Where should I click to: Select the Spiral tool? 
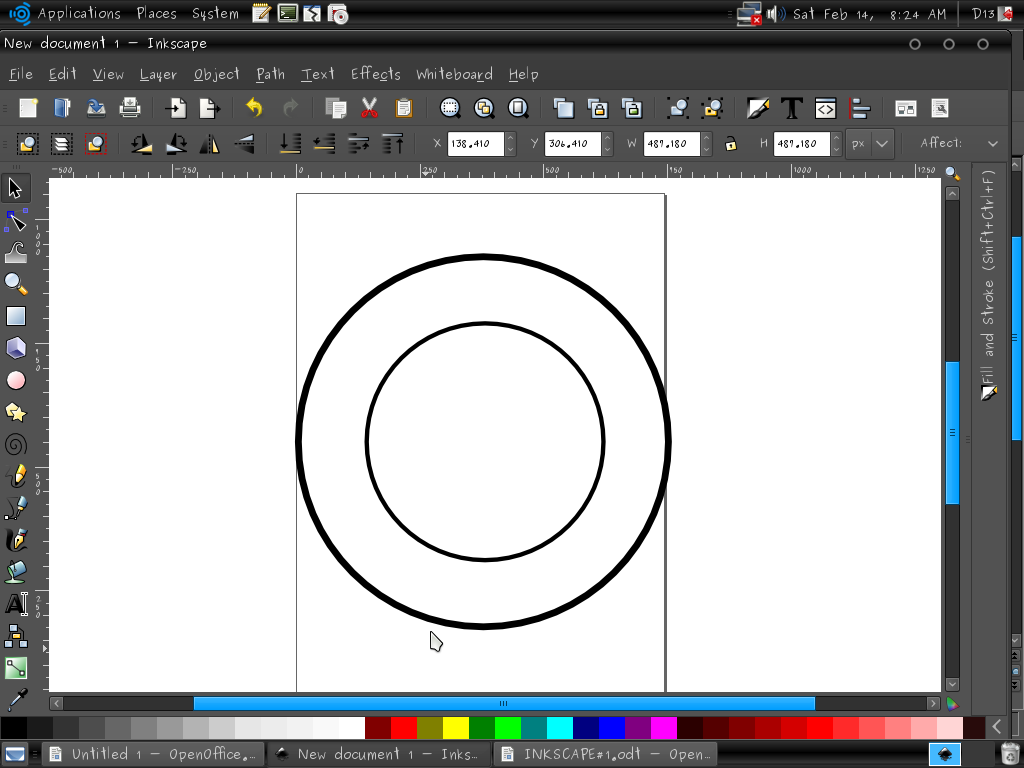tap(16, 444)
